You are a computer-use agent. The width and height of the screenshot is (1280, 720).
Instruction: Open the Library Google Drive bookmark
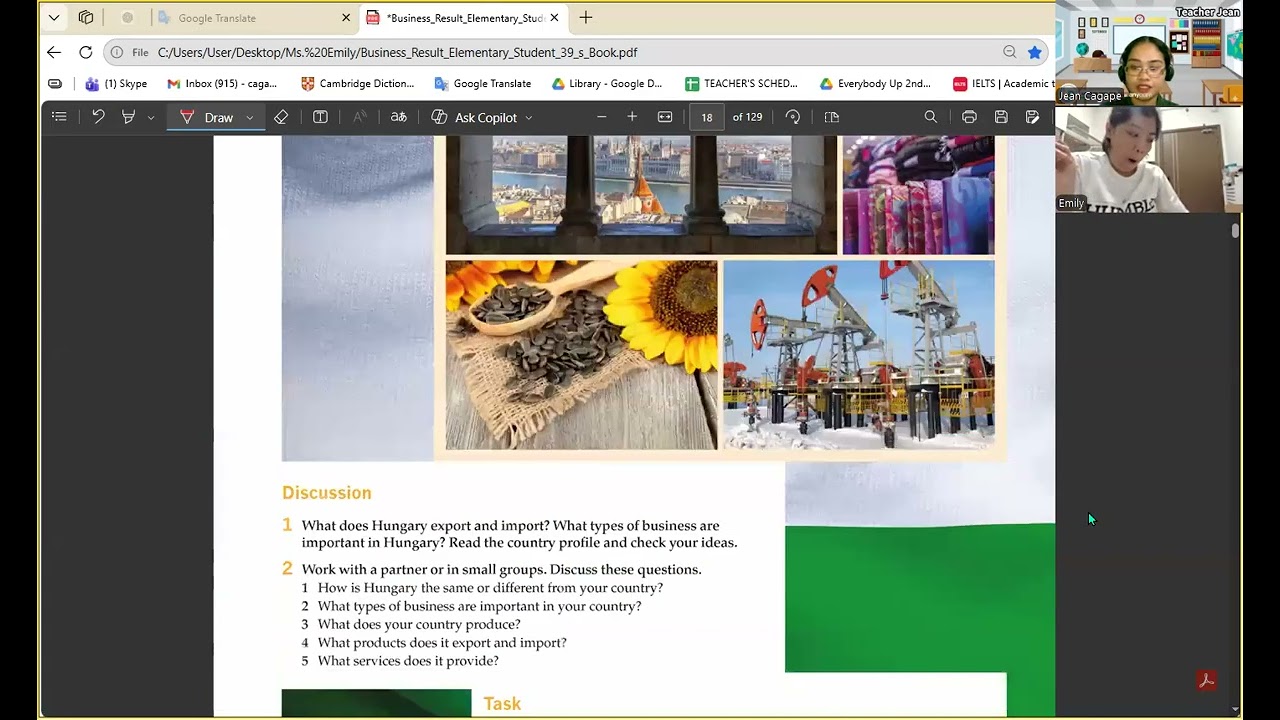pos(607,84)
